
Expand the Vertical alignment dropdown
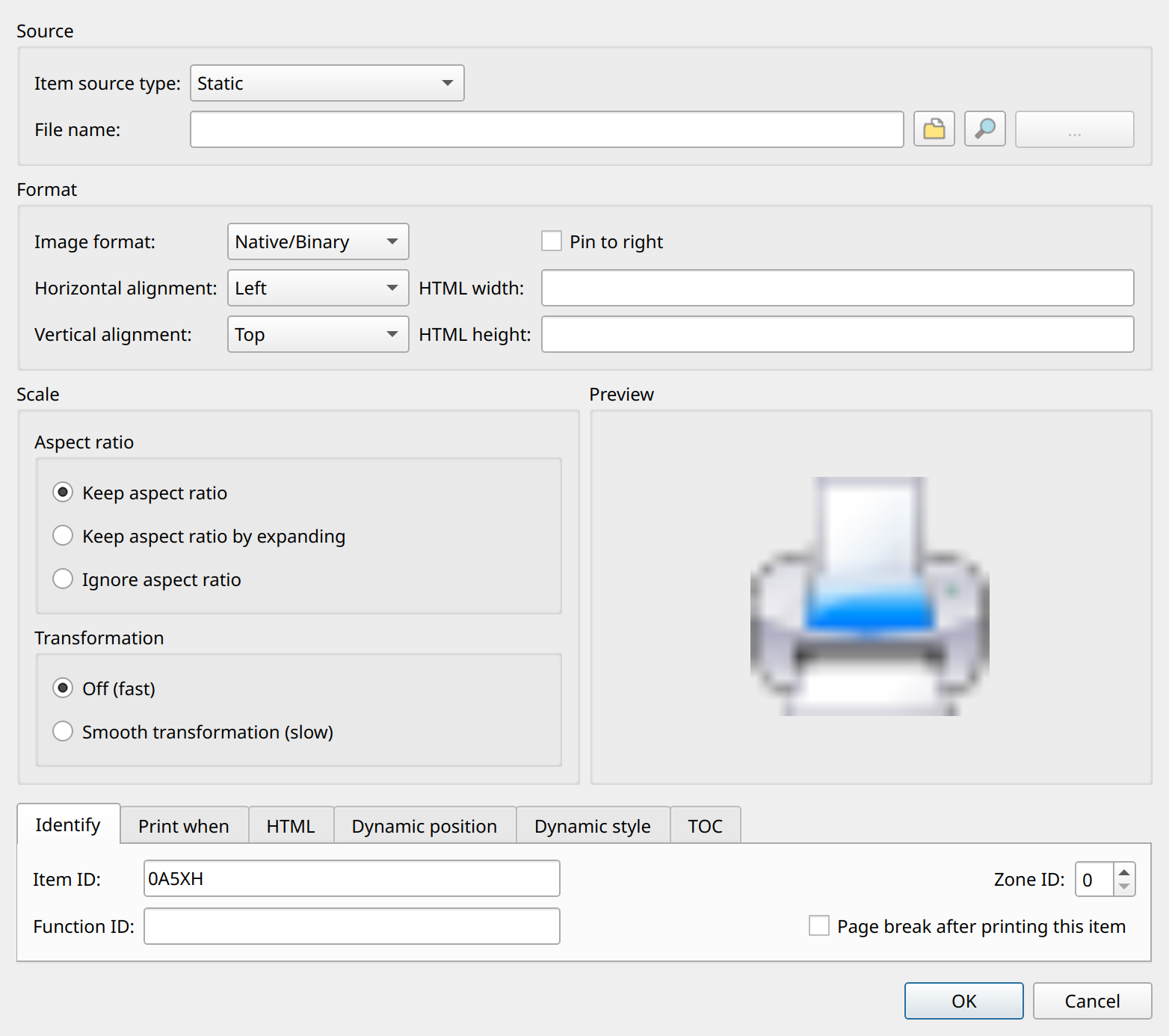tap(318, 334)
